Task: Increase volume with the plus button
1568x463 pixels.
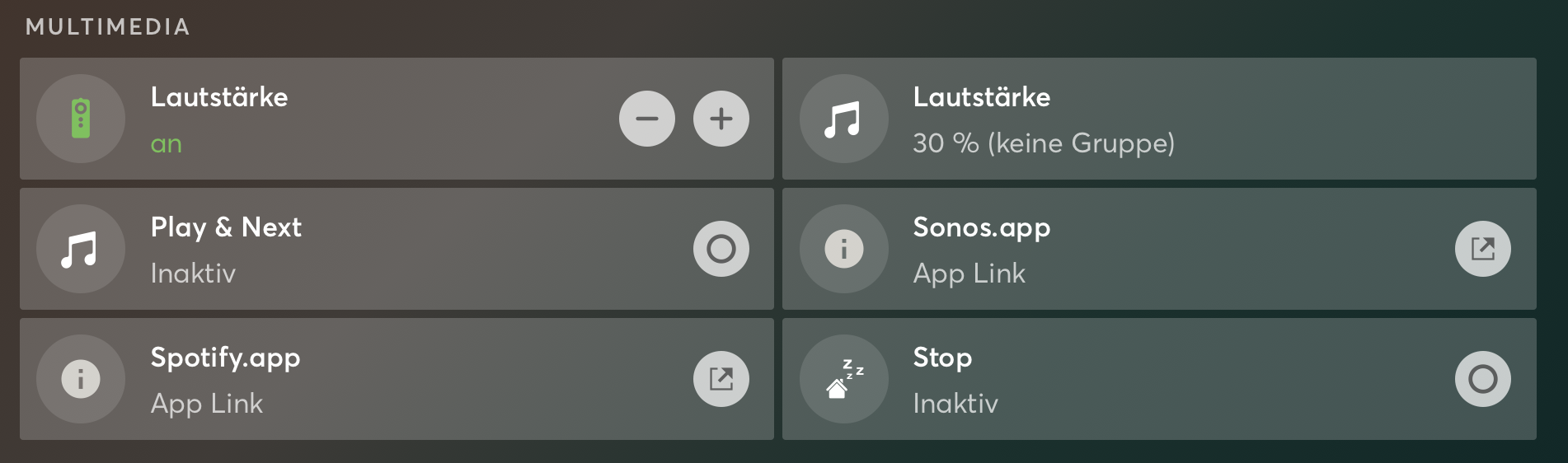Action: [721, 119]
